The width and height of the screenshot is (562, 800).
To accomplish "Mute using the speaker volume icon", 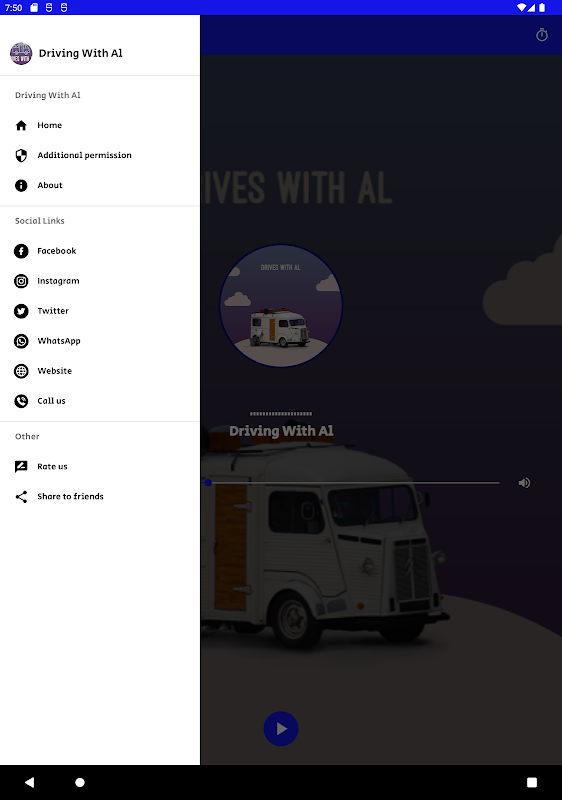I will pyautogui.click(x=524, y=483).
